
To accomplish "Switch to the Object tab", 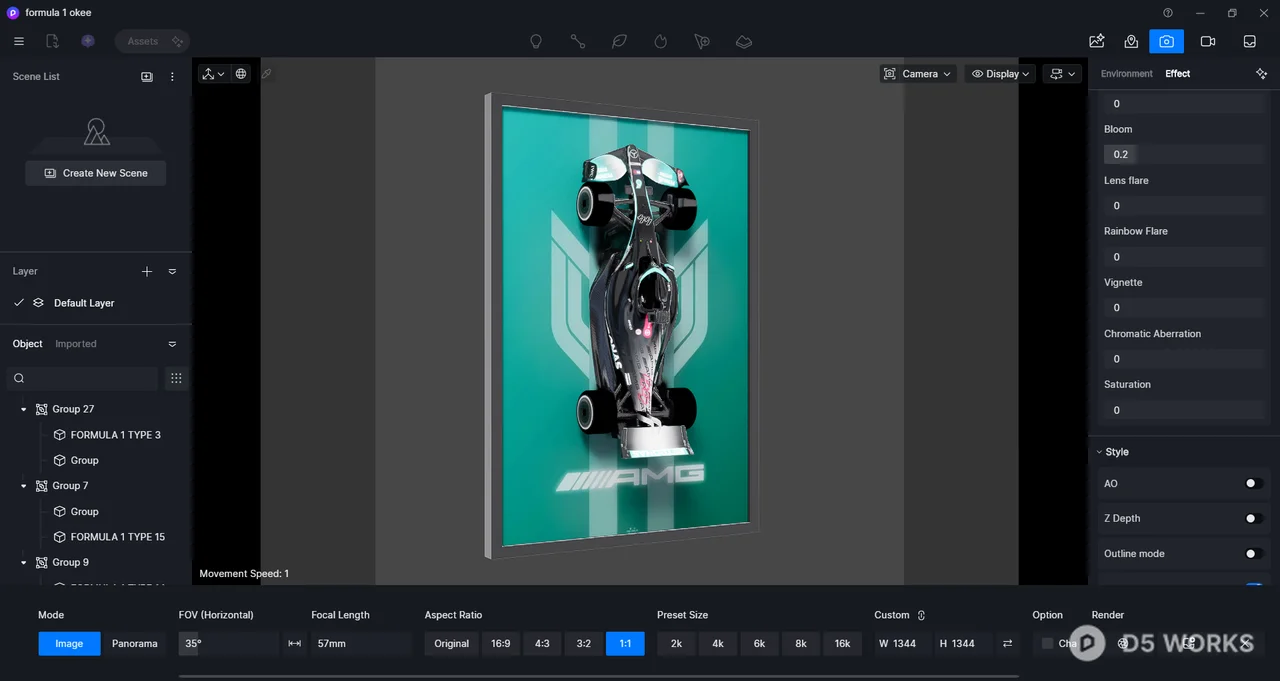I will click(28, 344).
